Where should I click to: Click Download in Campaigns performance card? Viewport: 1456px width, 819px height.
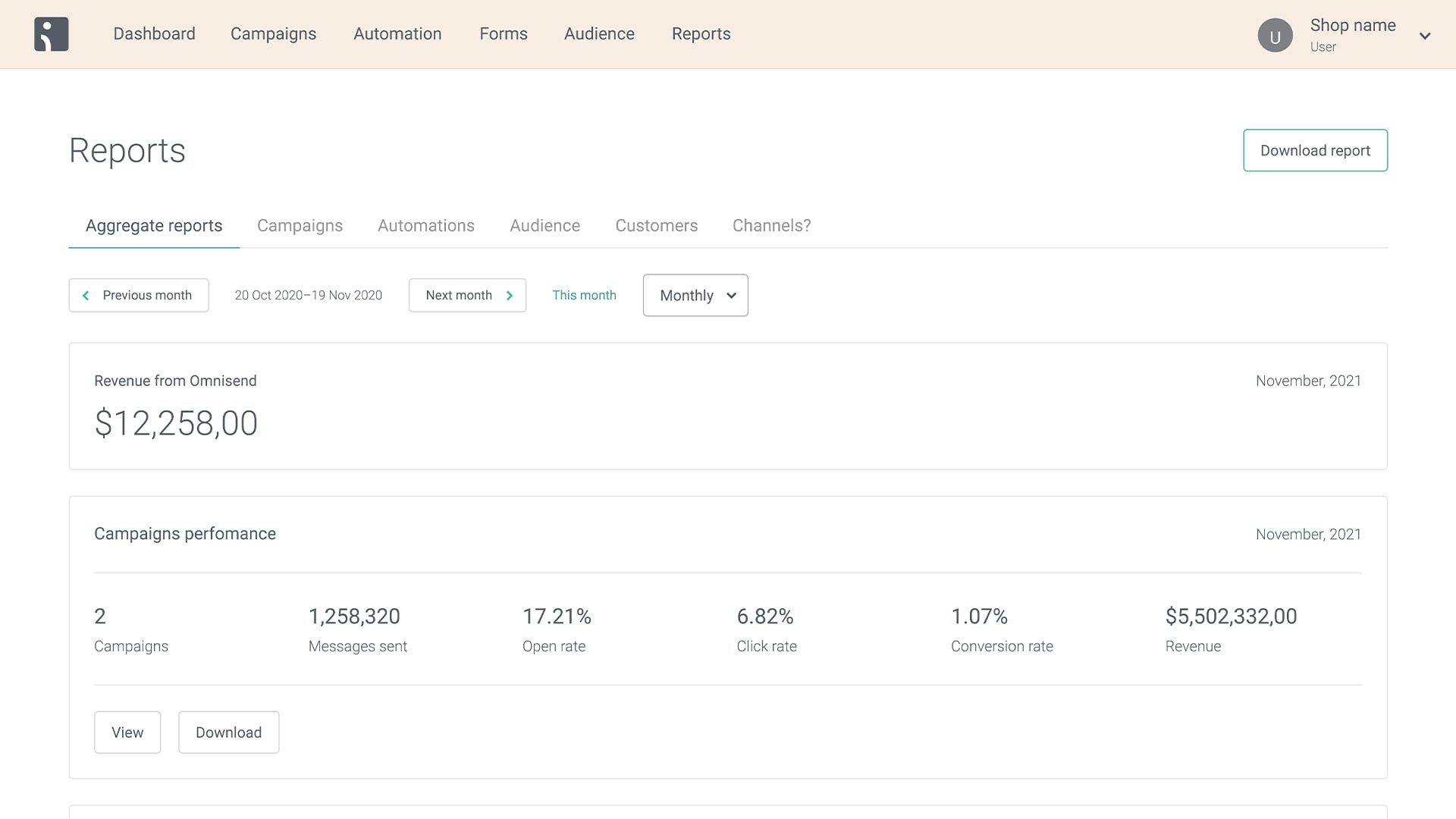[x=228, y=732]
